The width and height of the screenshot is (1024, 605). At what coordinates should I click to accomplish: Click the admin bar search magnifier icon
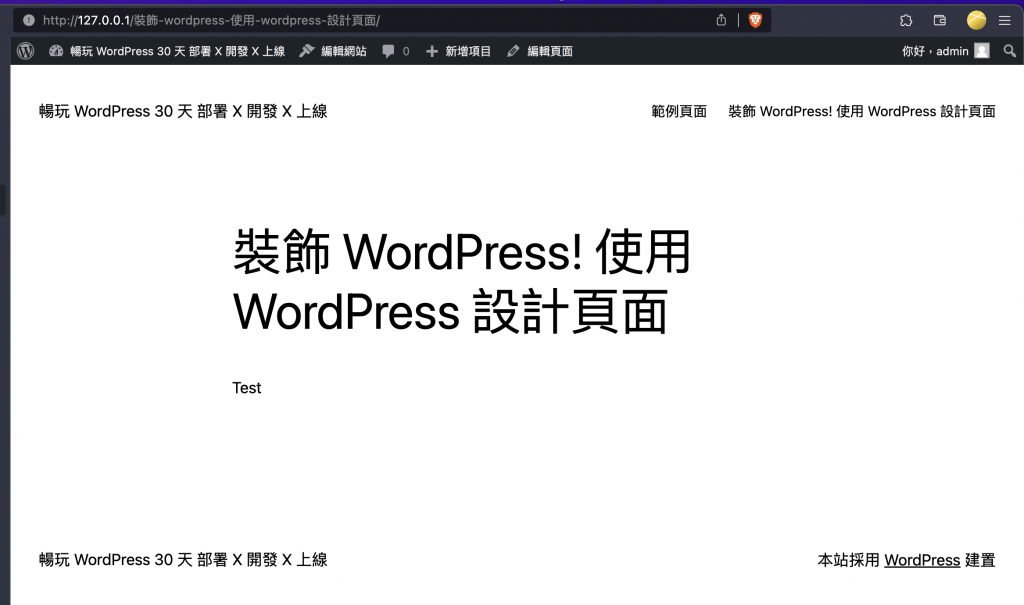point(1010,51)
